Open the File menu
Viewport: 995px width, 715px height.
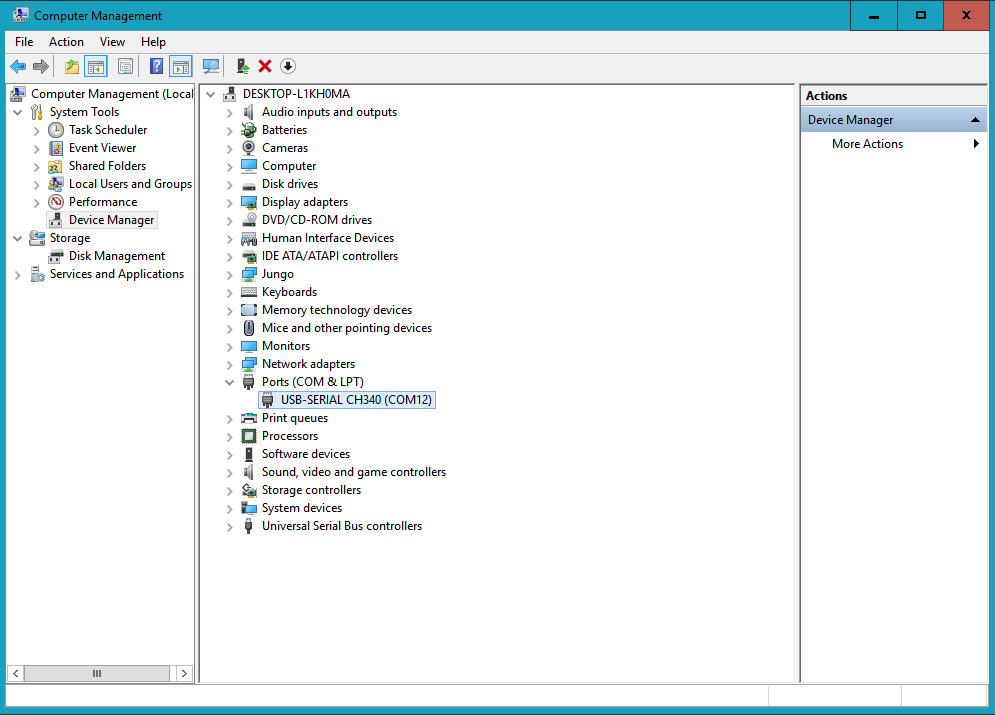pyautogui.click(x=24, y=42)
